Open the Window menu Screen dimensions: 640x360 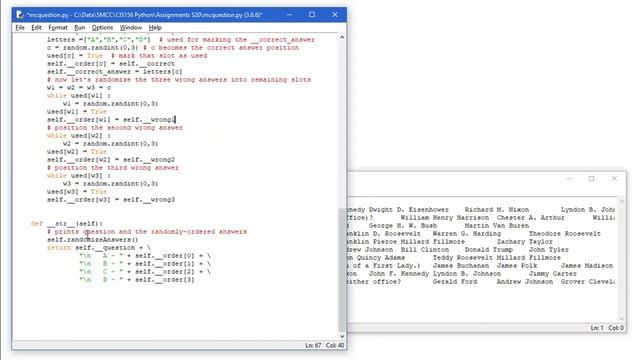131,27
